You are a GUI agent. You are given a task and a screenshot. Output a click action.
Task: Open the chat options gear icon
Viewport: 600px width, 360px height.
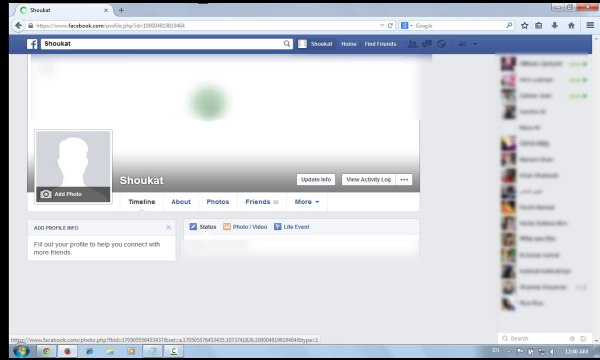[x=572, y=339]
